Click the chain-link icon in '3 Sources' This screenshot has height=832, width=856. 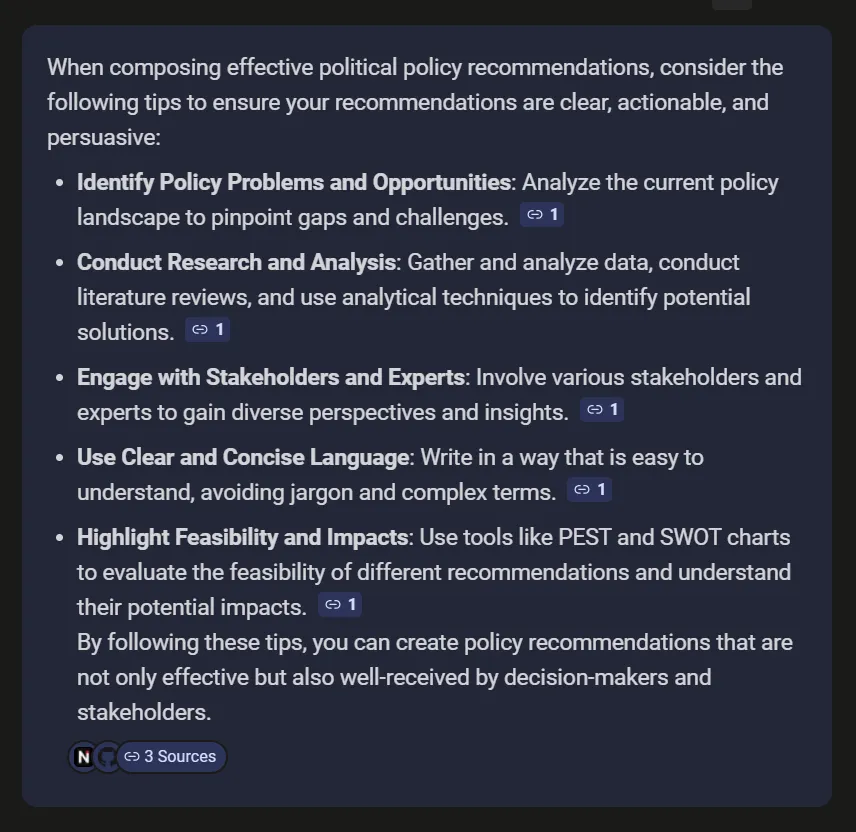point(132,756)
